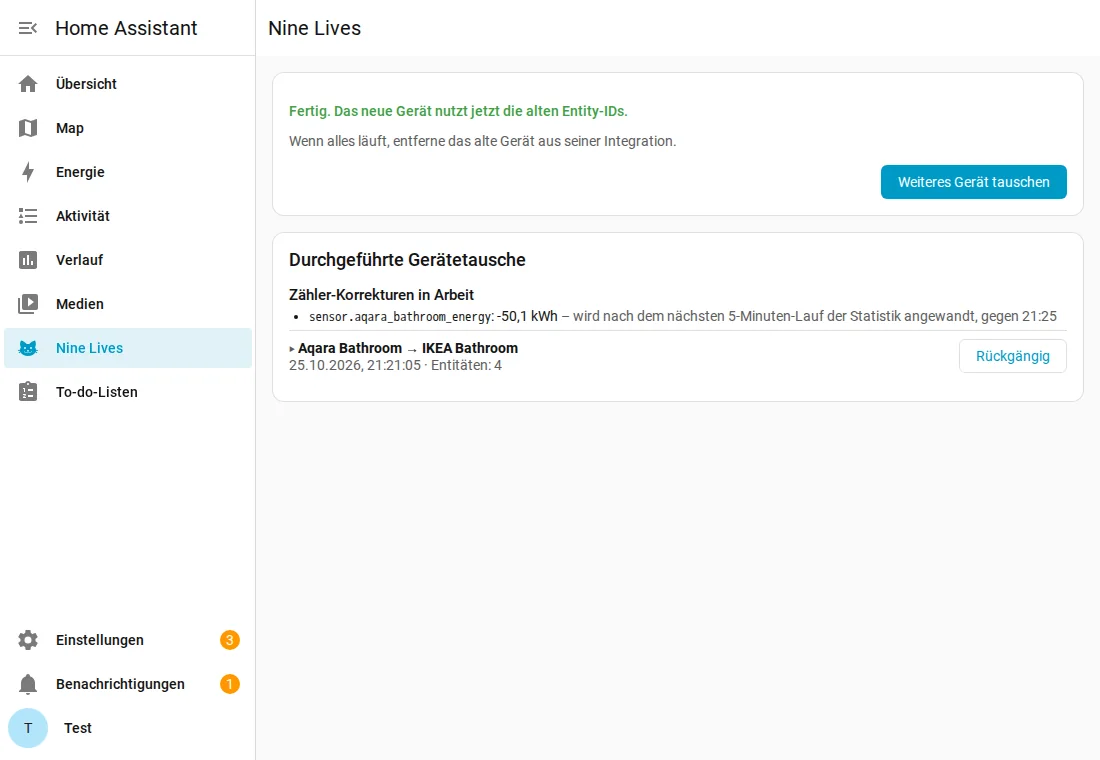This screenshot has height=760, width=1100.
Task: Collapse the sidebar with the menu icon
Action: click(x=28, y=28)
